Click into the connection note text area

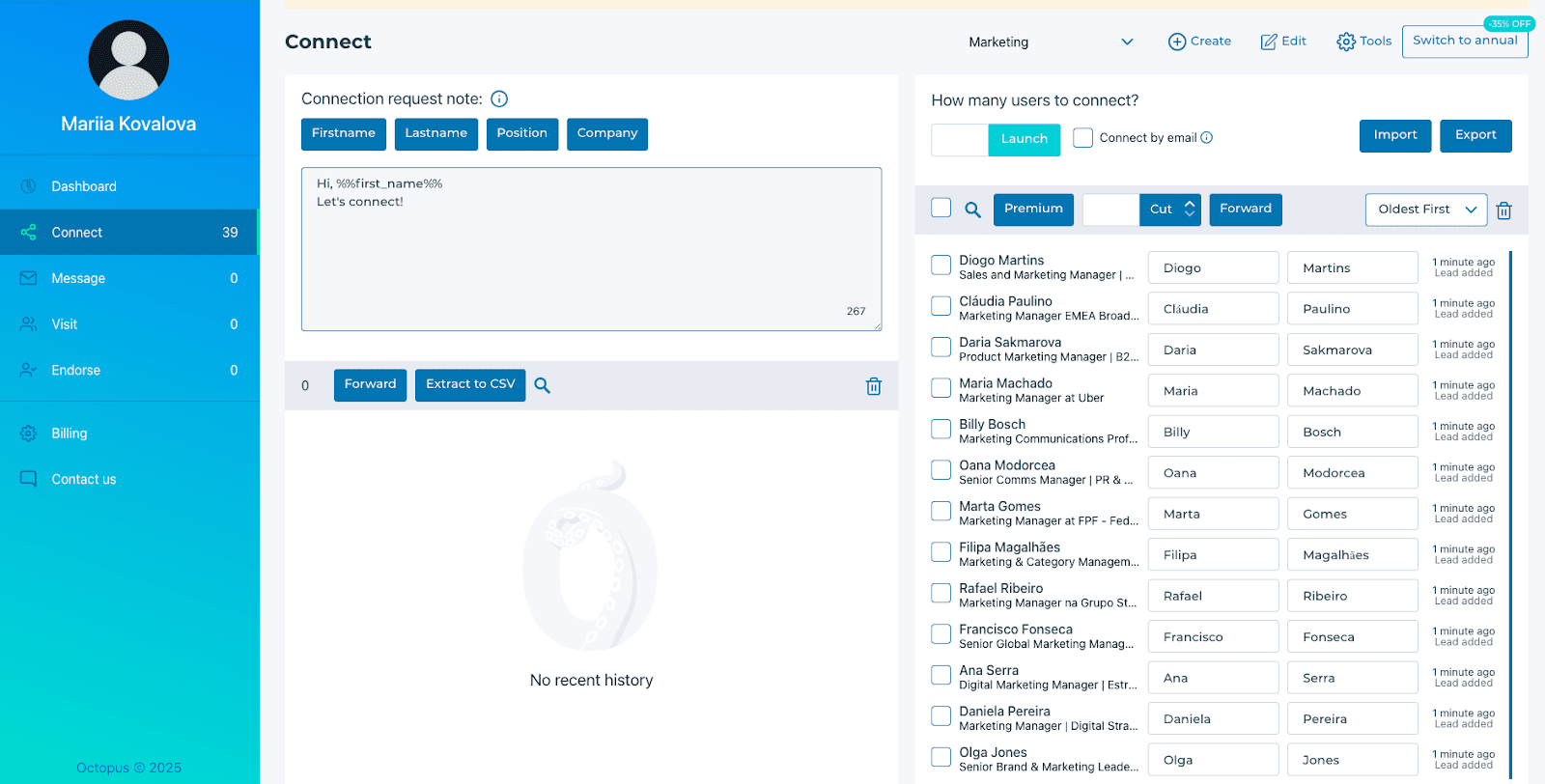point(591,249)
